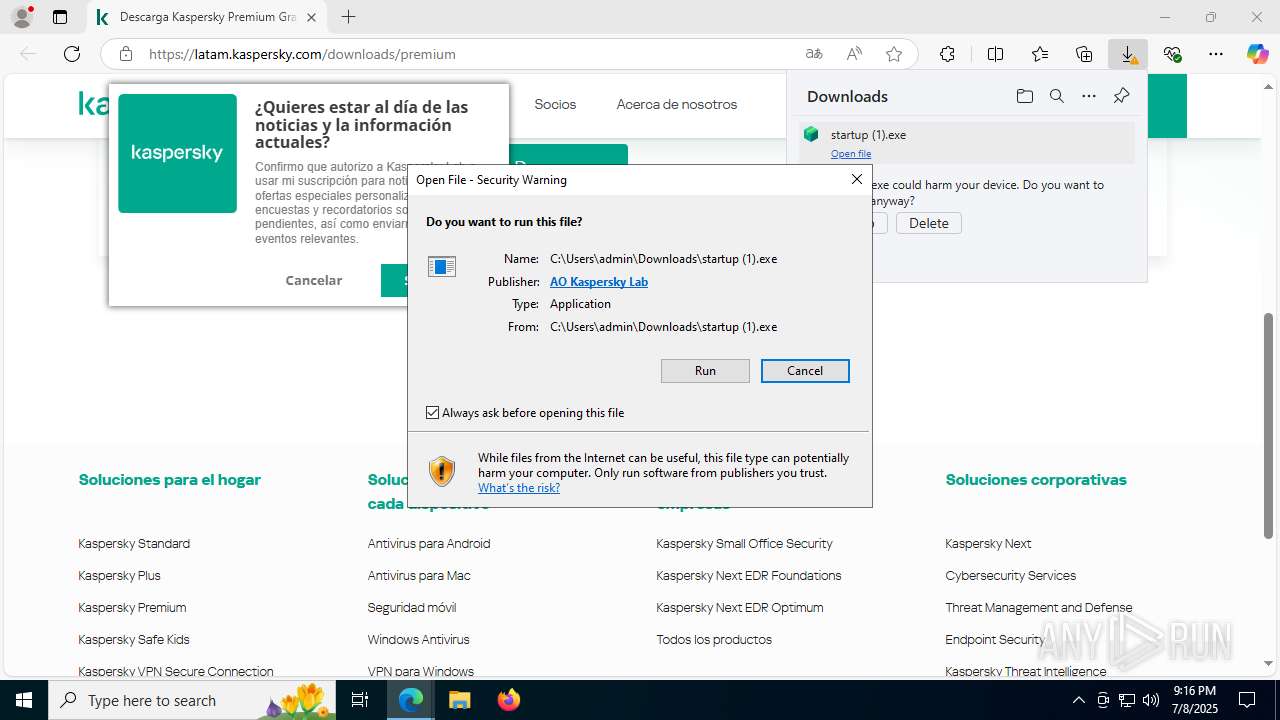This screenshot has width=1280, height=720.
Task: Open Todos los productos link
Action: 714,639
